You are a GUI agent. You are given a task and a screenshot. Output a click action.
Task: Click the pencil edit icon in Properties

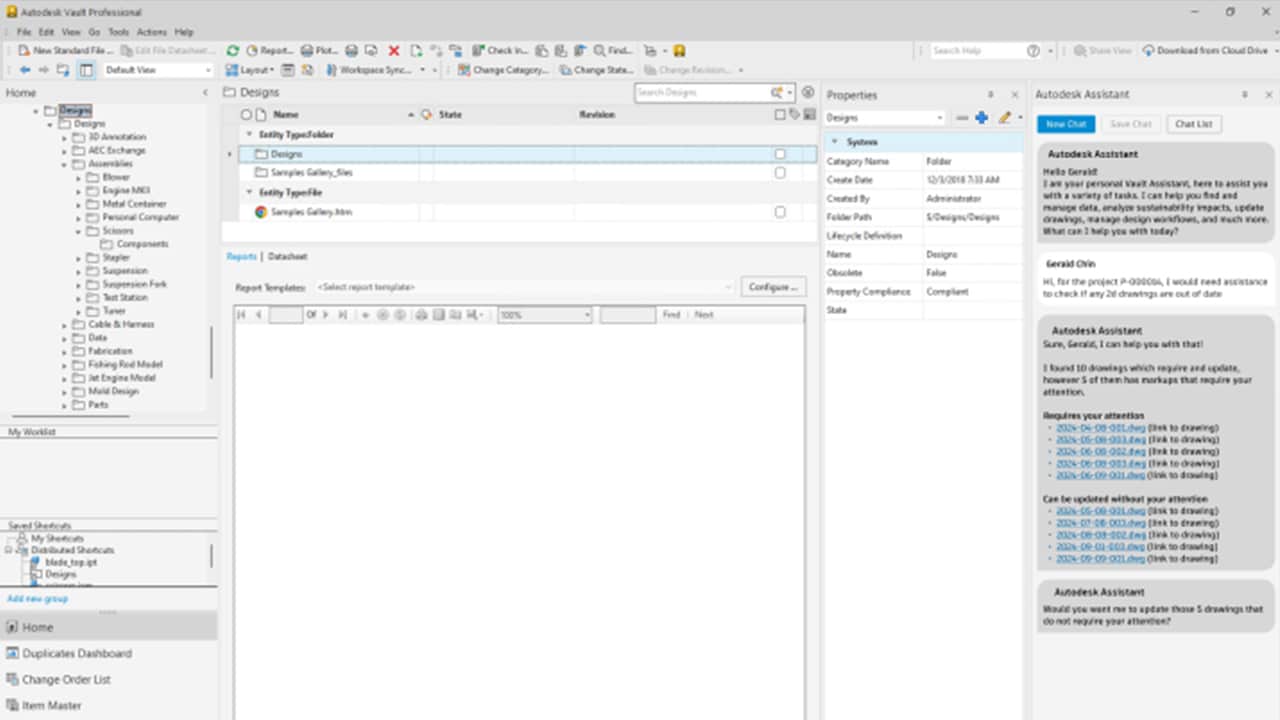(1005, 118)
